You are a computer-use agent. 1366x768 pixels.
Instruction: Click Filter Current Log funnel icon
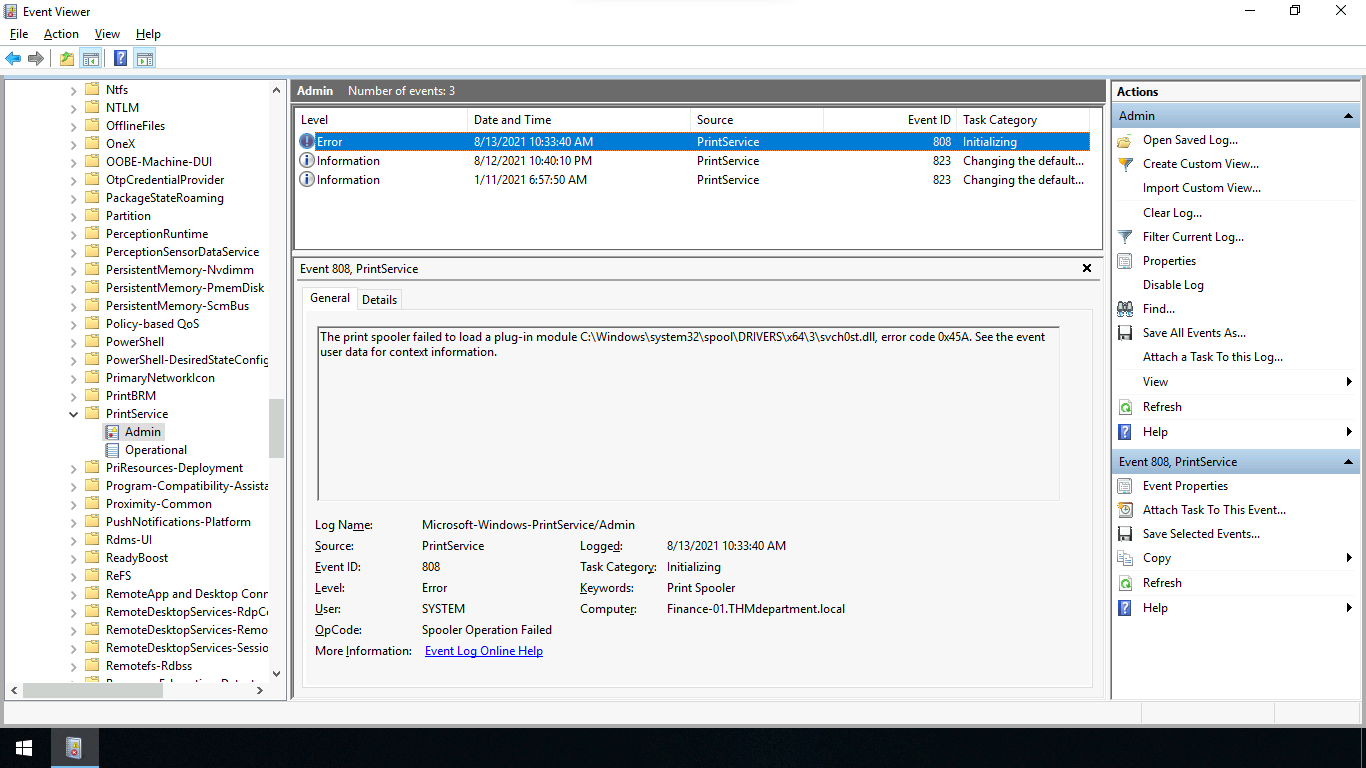pos(1125,237)
